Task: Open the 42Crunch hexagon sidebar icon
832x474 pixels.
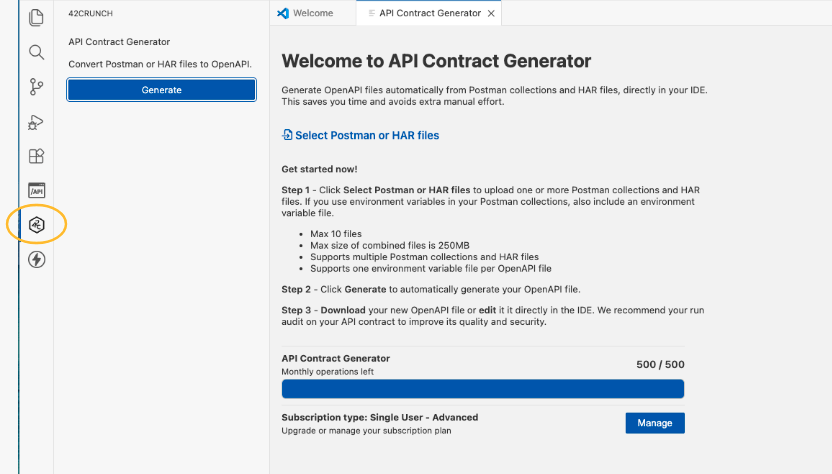Action: pos(36,225)
